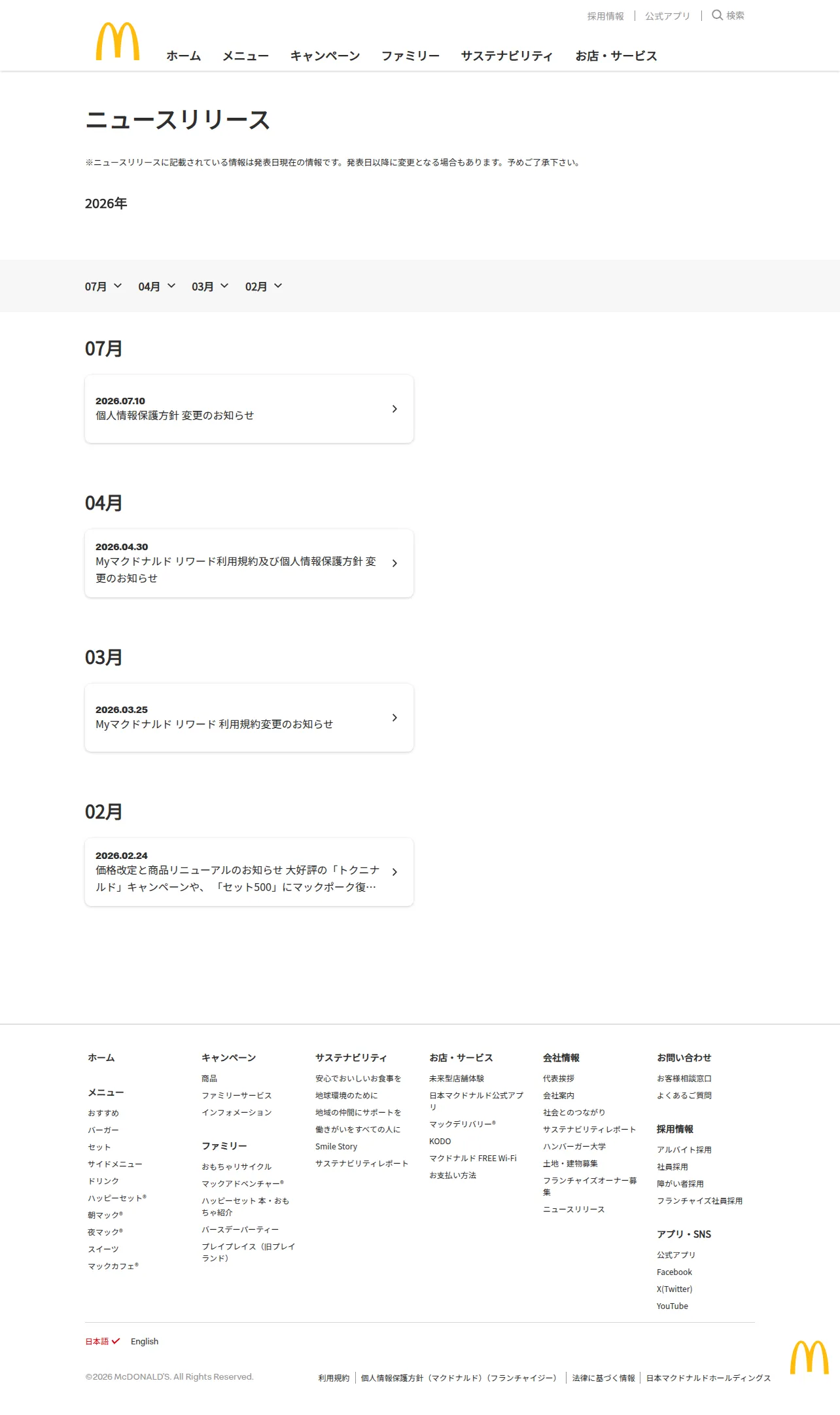Open the 2026.02.24 news card arrow
Screen dimensions: 840x1415
click(394, 872)
